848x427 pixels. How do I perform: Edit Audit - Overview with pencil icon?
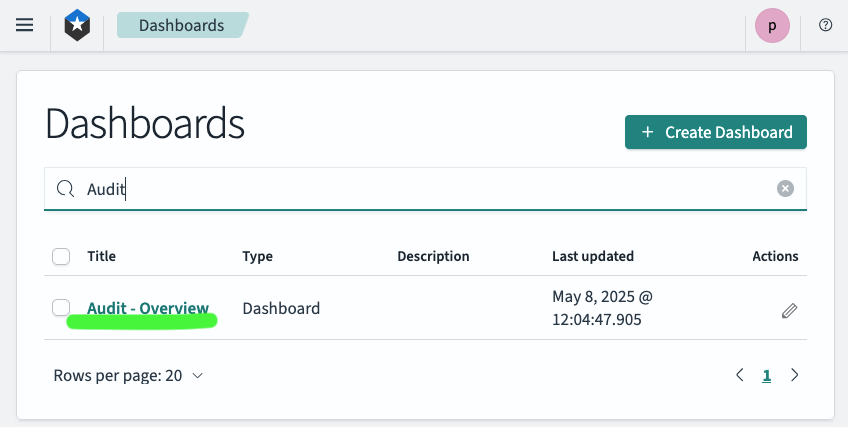(x=789, y=311)
